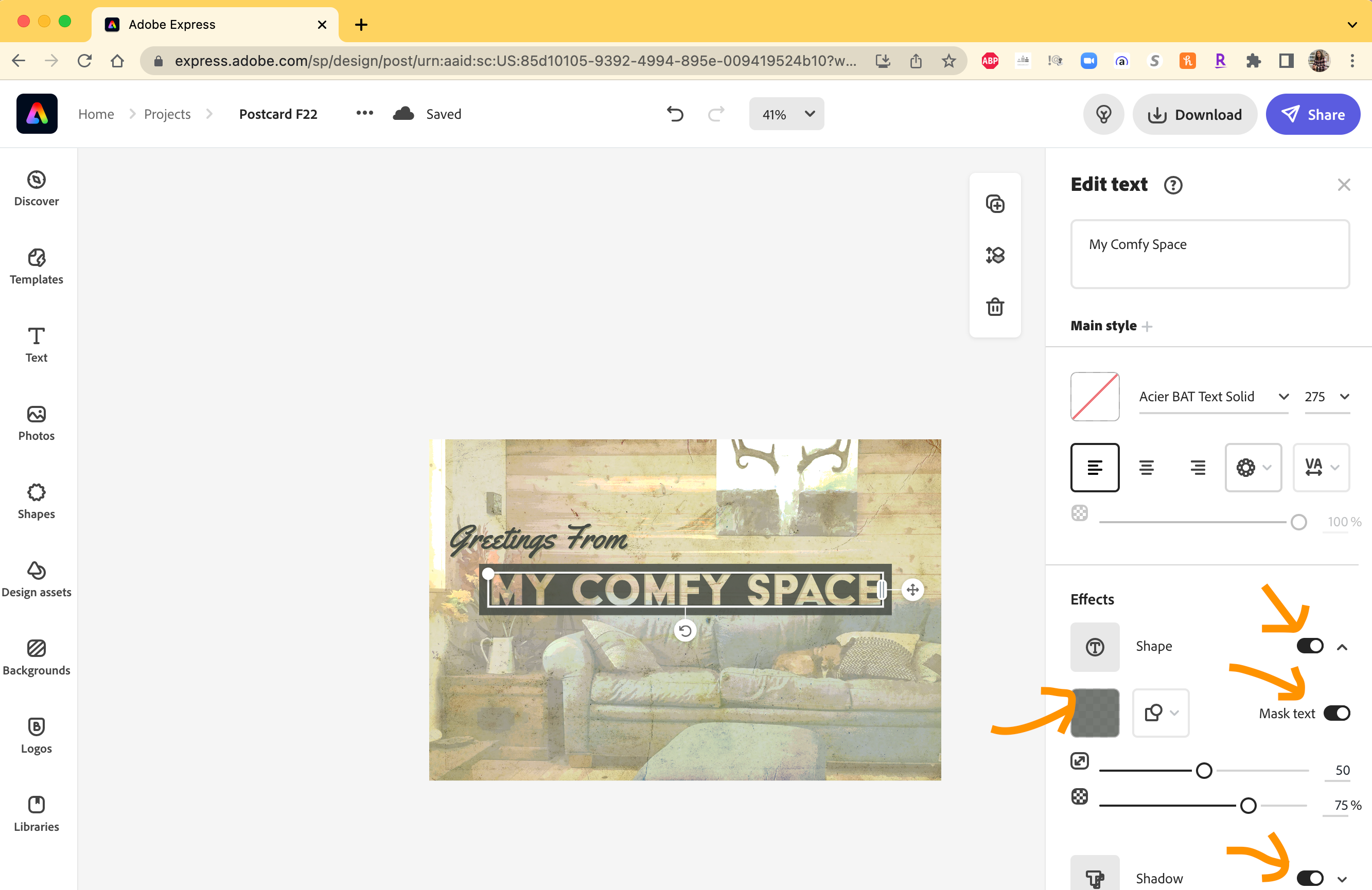Image resolution: width=1372 pixels, height=890 pixels.
Task: Select right text alignment icon
Action: pos(1198,468)
